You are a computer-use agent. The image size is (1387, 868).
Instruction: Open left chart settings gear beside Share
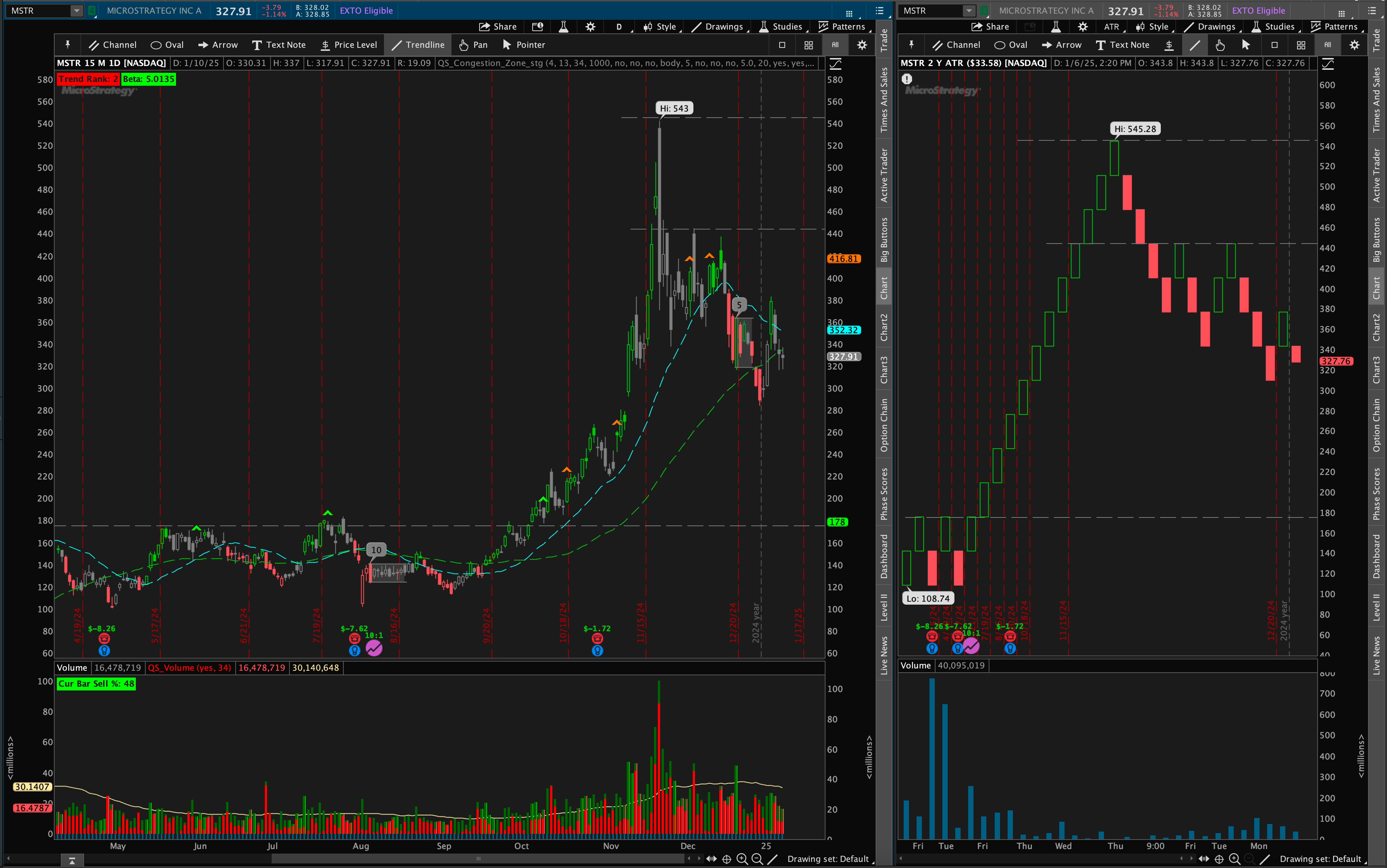coord(590,27)
